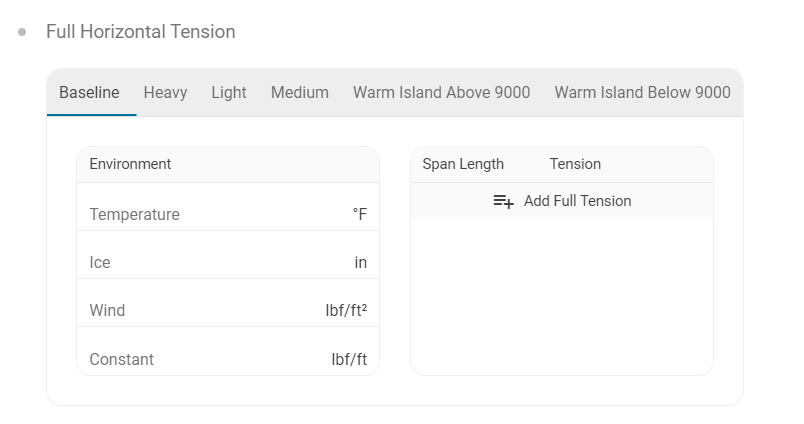804x424 pixels.
Task: Switch to the Baseline tab
Action: [x=89, y=93]
